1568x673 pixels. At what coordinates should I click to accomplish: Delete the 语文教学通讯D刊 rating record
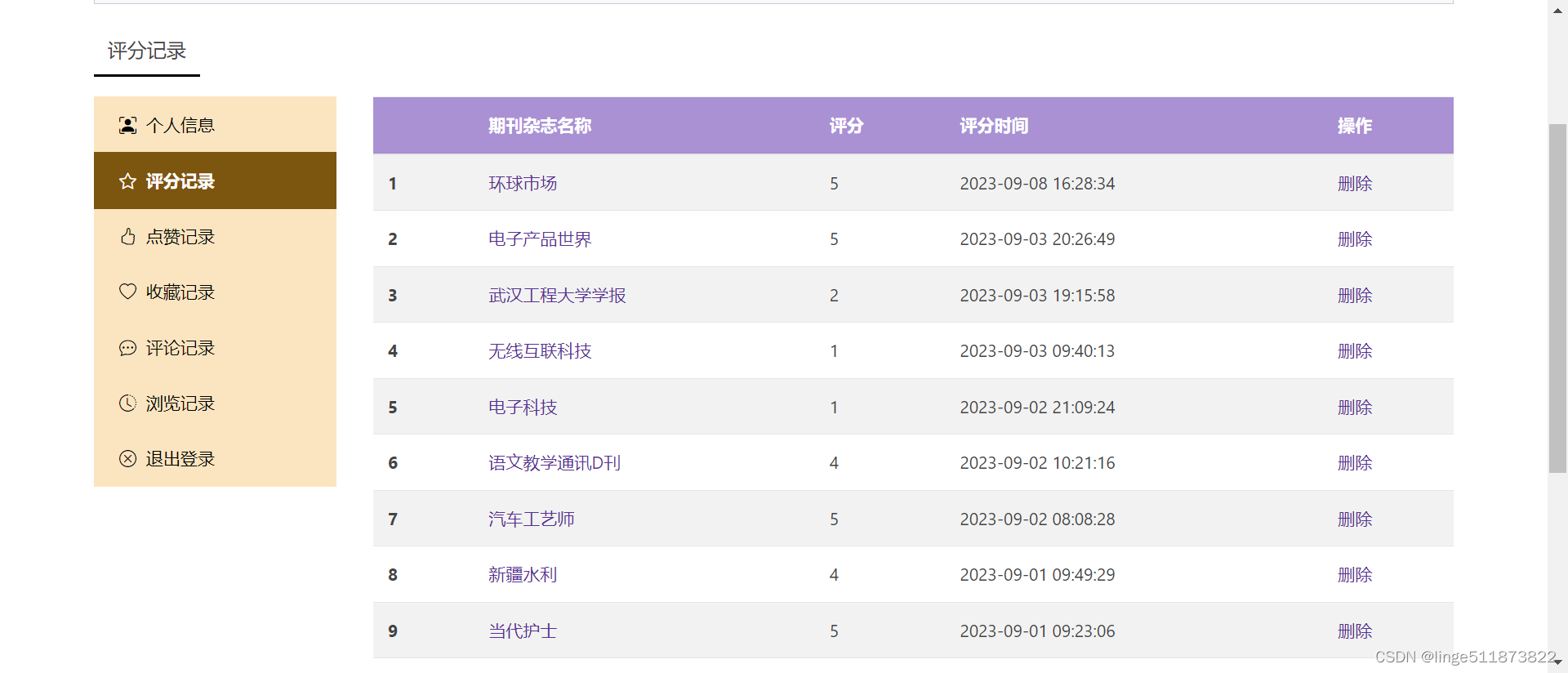(1355, 463)
